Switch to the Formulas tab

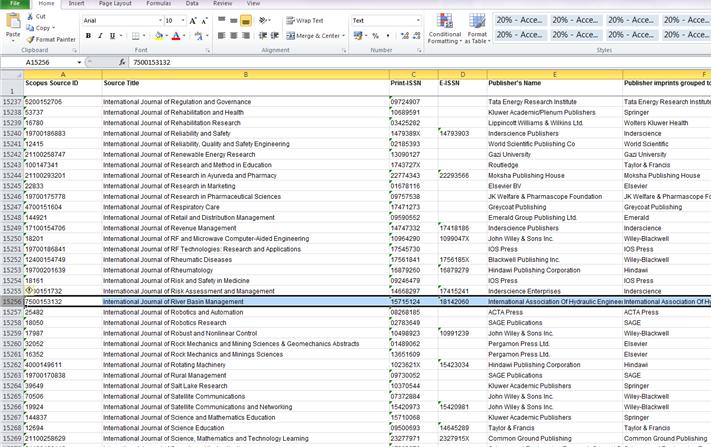coord(159,4)
